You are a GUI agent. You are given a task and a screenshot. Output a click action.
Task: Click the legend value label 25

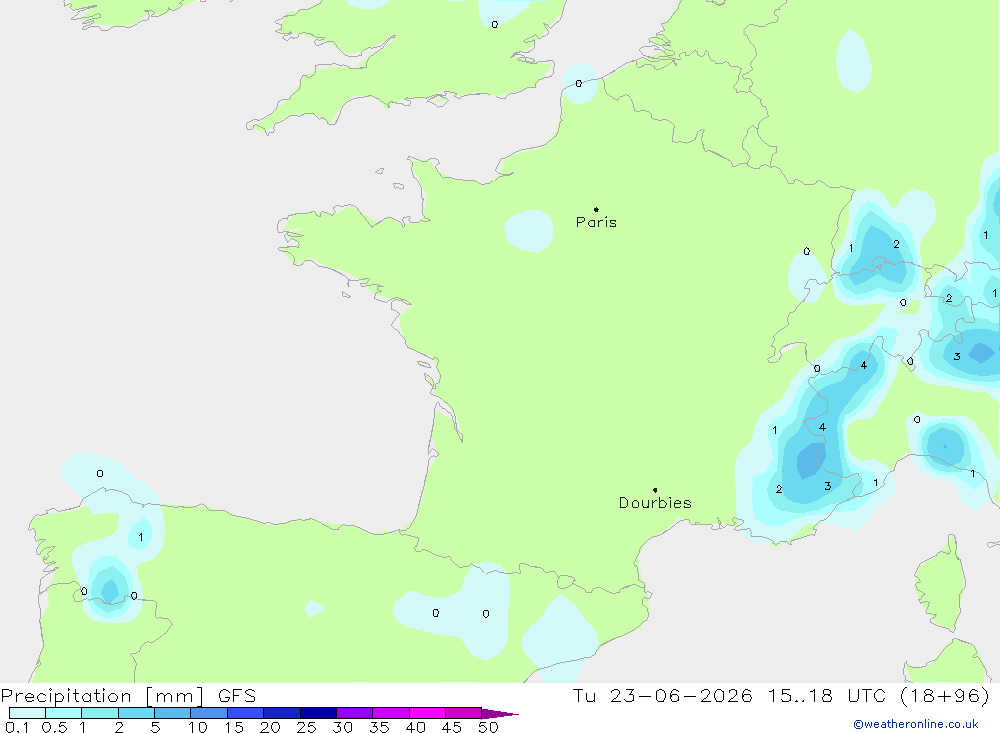pos(306,727)
